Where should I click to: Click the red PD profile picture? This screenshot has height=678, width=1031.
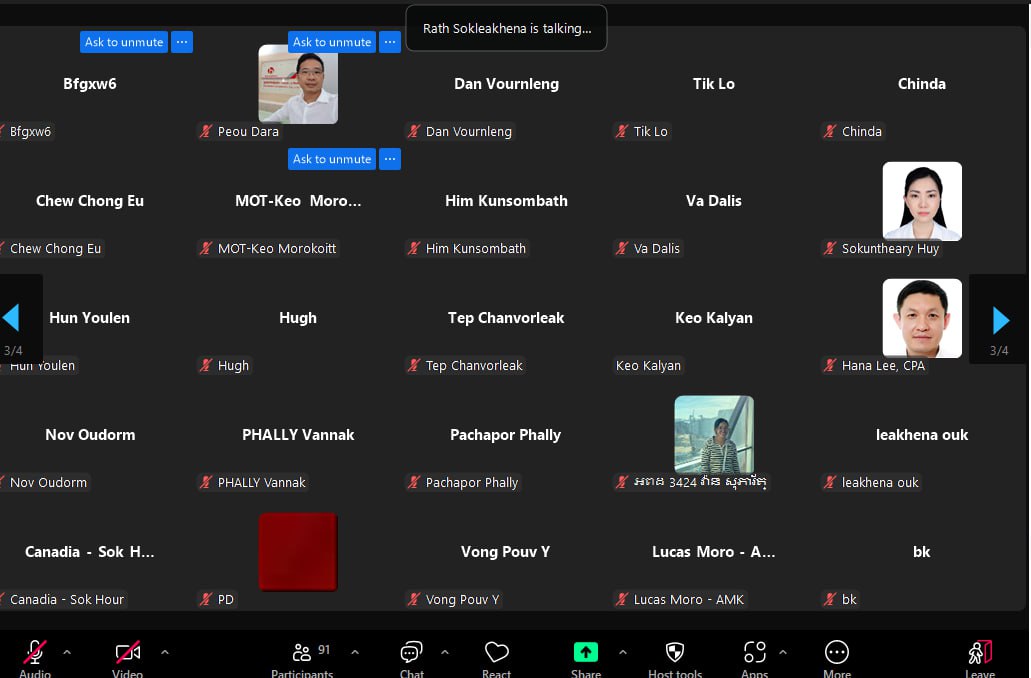coord(298,552)
